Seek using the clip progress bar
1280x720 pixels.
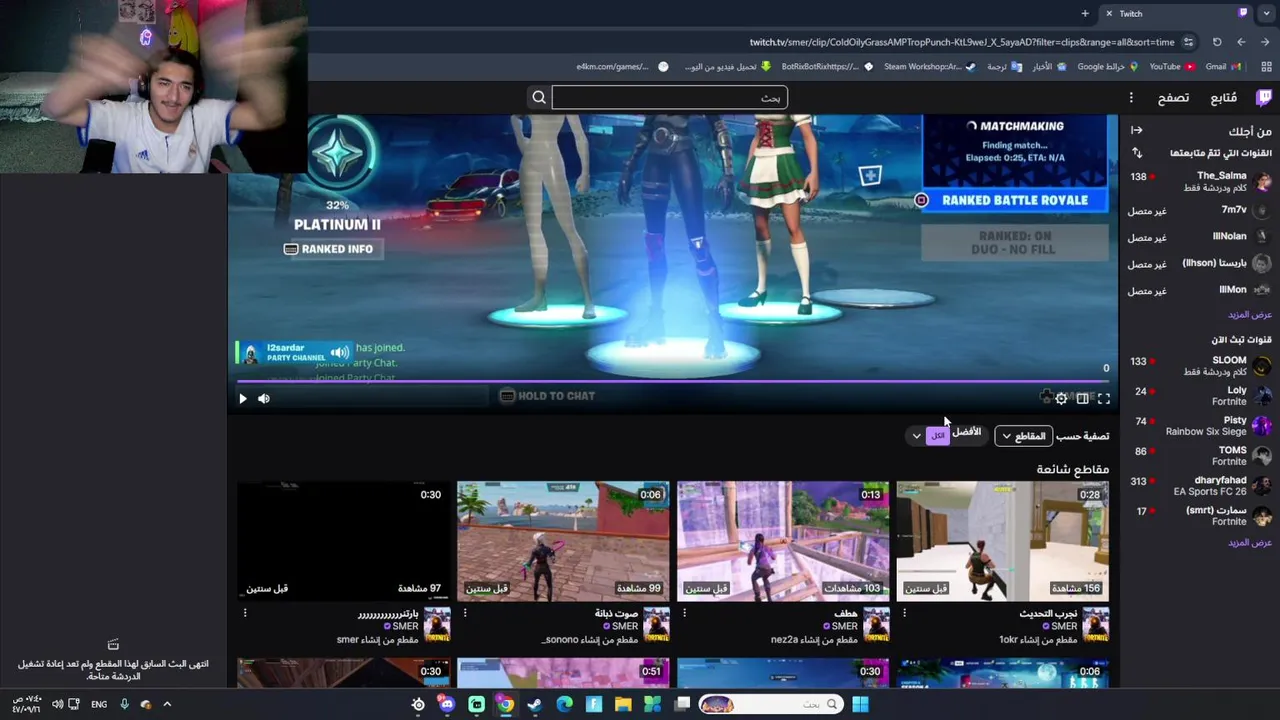[673, 381]
